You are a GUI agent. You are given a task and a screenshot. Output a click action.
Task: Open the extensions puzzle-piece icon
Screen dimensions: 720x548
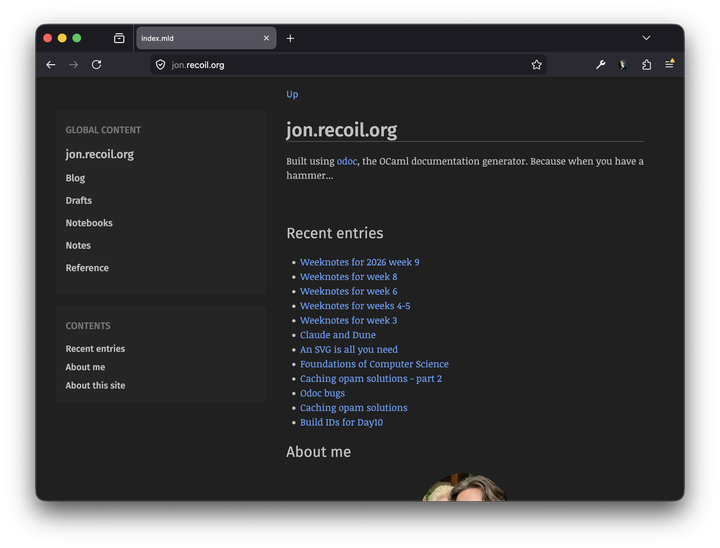pyautogui.click(x=646, y=65)
